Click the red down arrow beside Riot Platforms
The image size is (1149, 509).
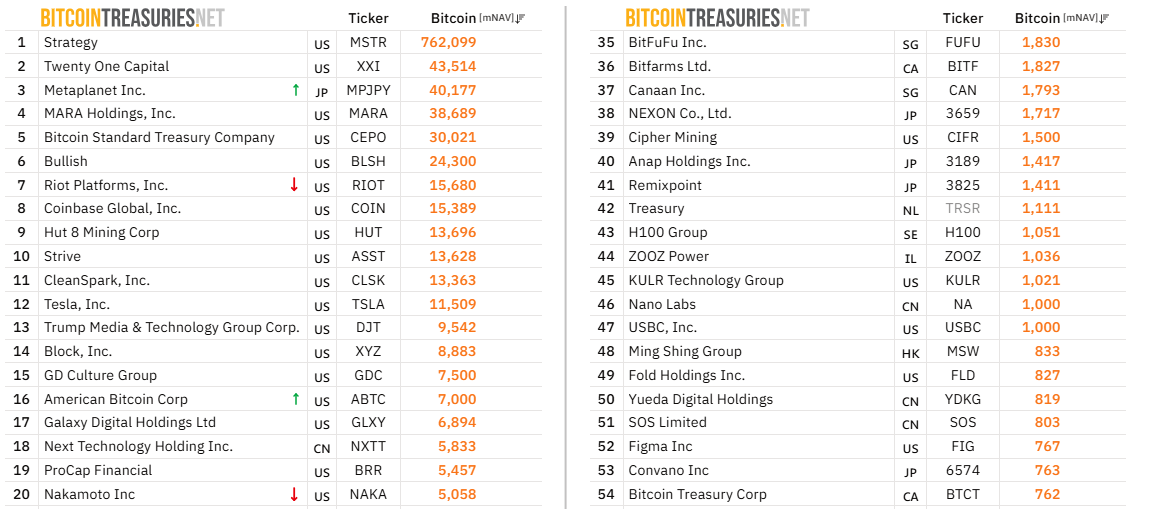pos(294,185)
